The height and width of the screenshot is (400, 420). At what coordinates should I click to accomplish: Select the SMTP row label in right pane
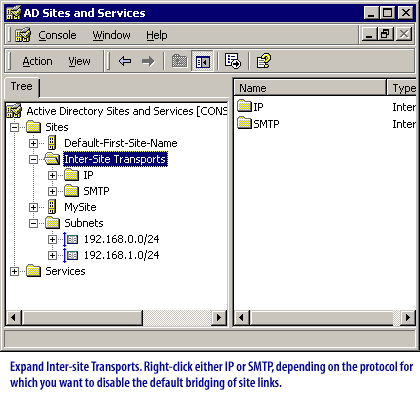coord(266,124)
